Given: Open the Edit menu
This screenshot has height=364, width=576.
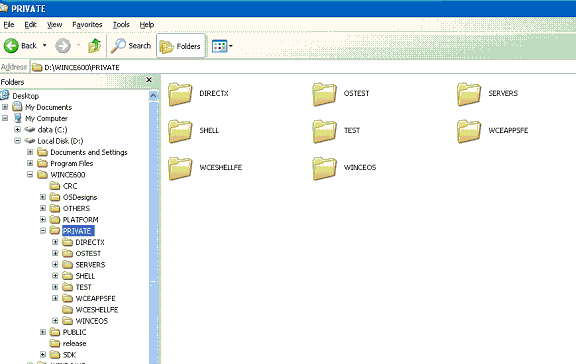Looking at the screenshot, I should (x=30, y=25).
